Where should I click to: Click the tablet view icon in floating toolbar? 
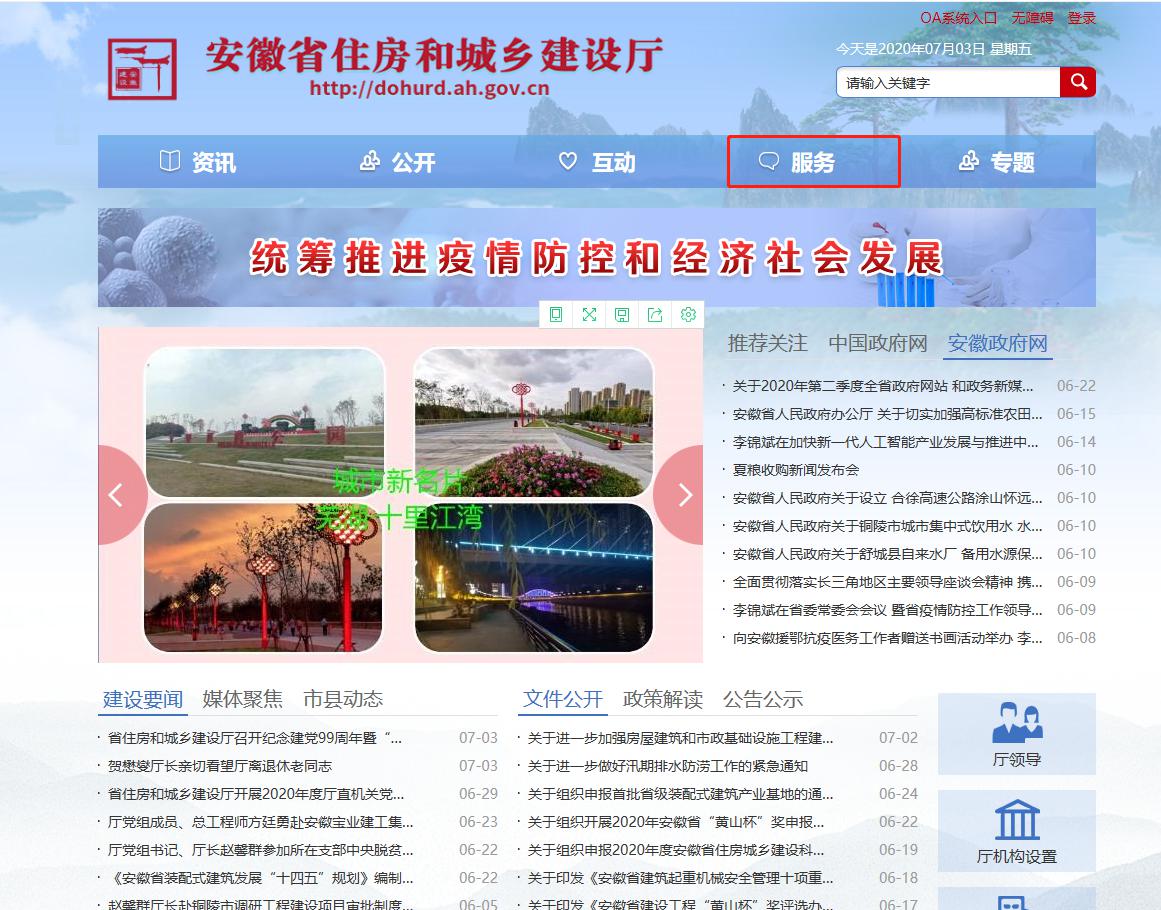click(x=556, y=315)
